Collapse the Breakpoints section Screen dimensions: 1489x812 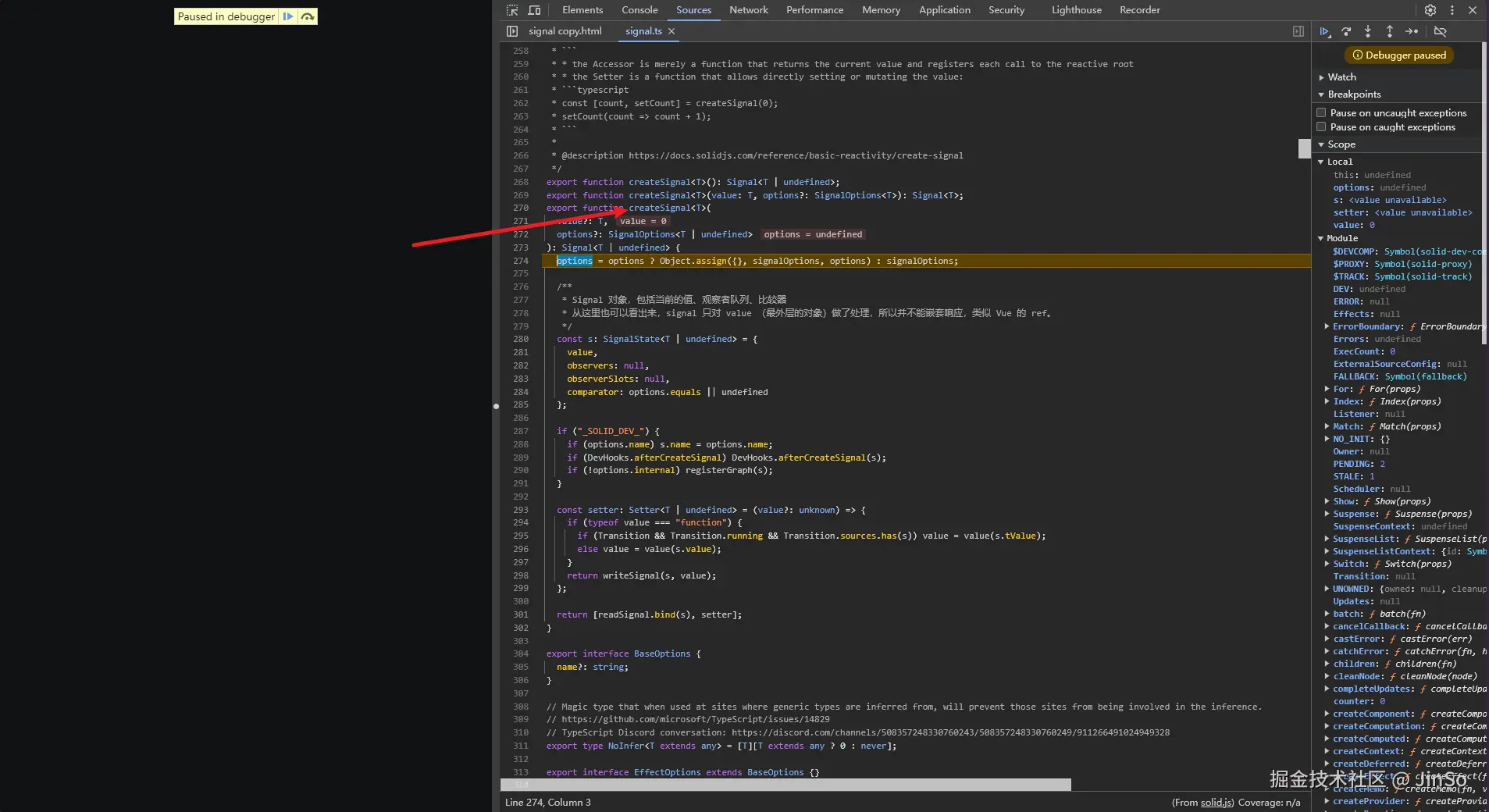1321,94
